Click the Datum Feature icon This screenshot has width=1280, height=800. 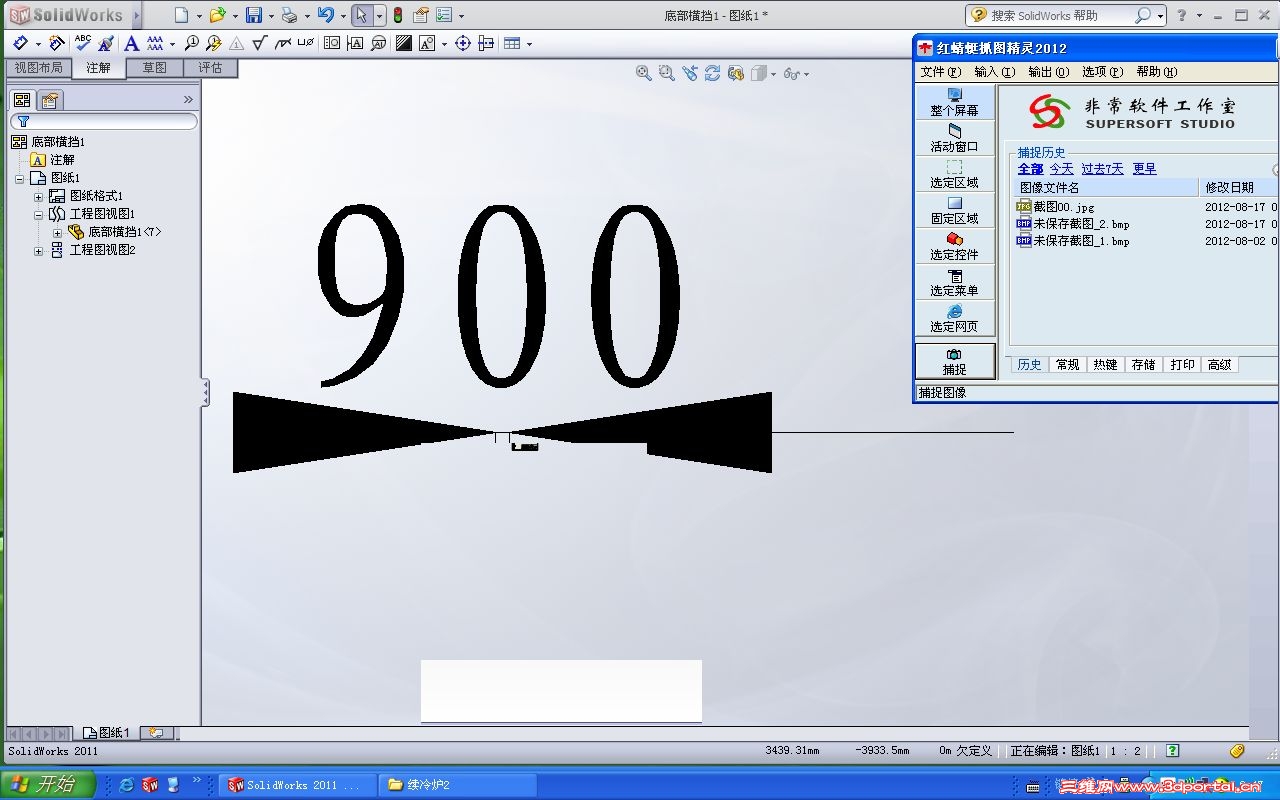(x=355, y=43)
